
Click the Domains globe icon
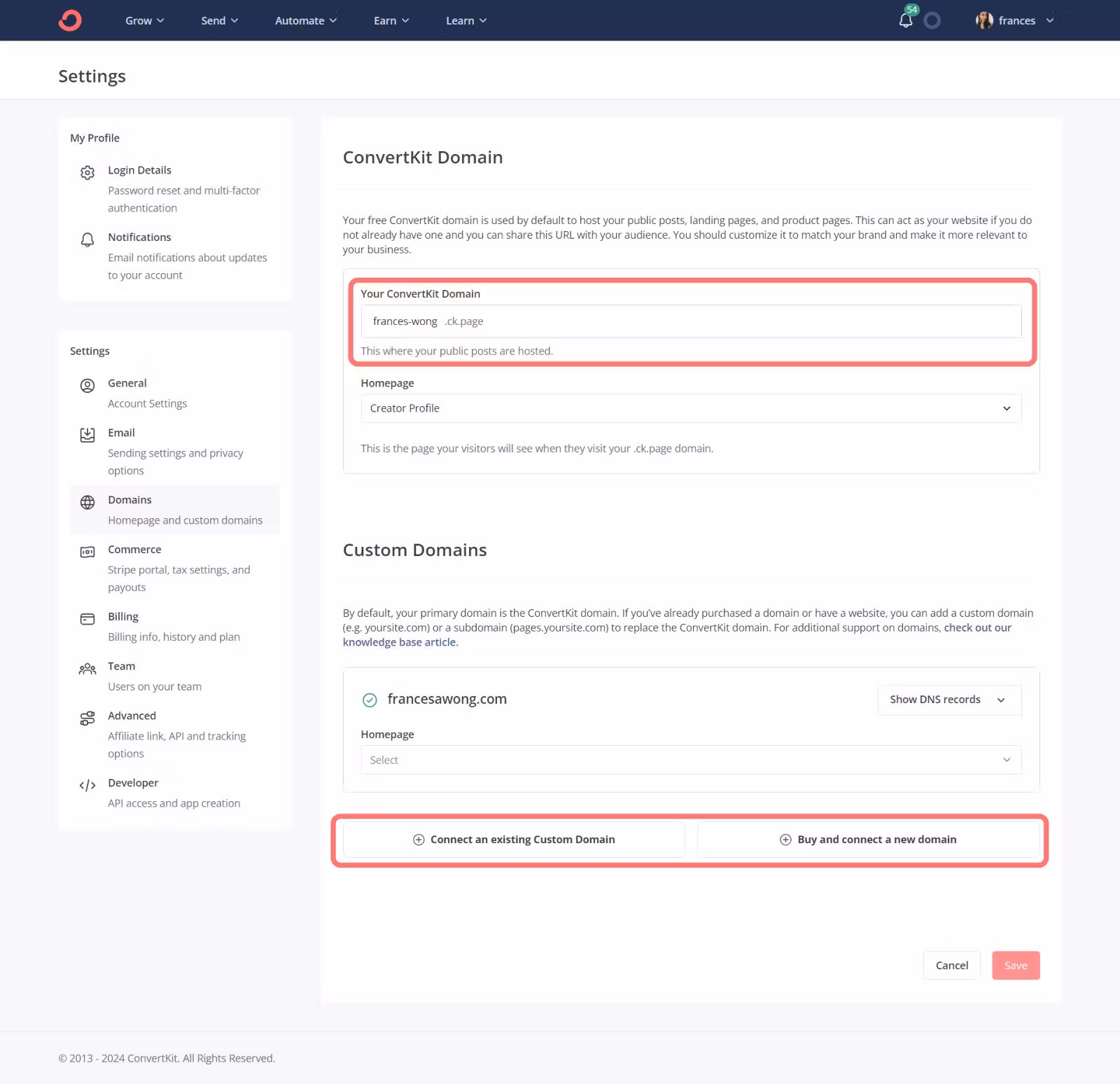coord(87,502)
